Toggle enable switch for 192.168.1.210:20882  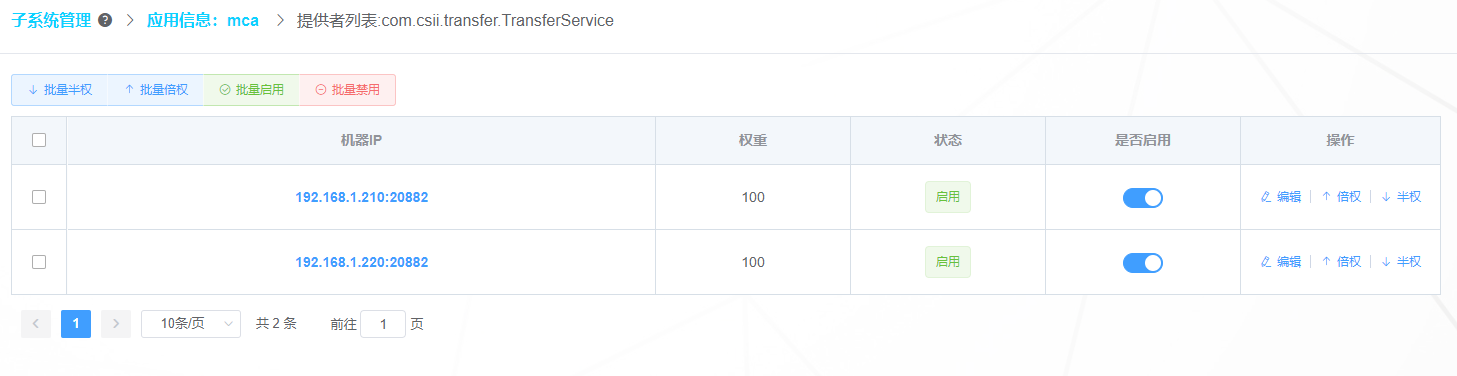1143,198
